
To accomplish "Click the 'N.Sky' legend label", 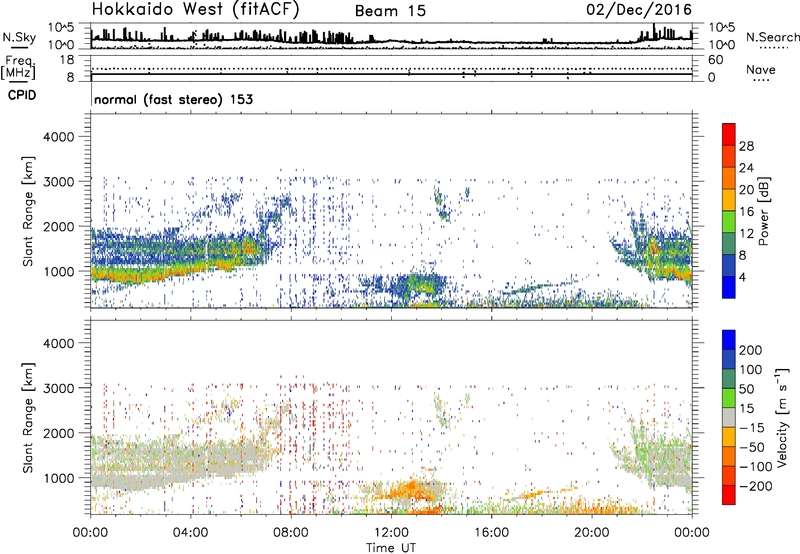I will pyautogui.click(x=19, y=37).
